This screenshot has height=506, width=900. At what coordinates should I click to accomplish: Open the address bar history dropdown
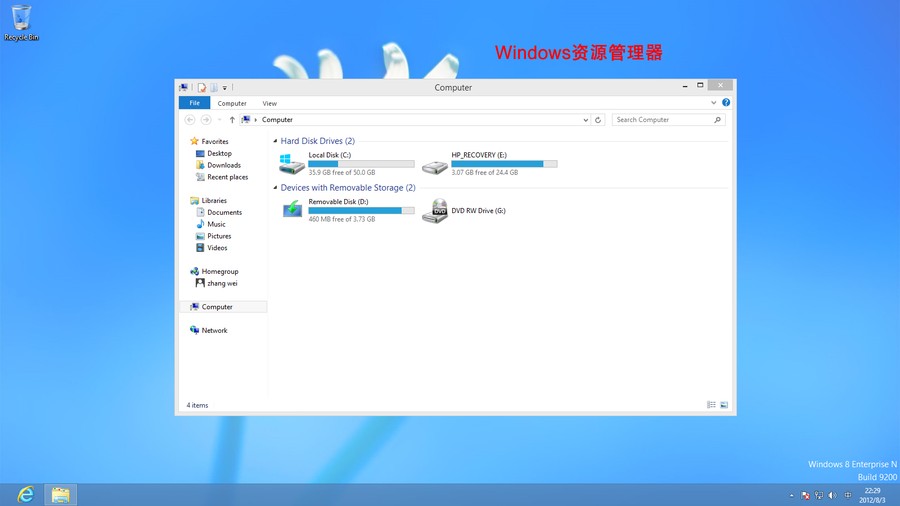pyautogui.click(x=586, y=120)
